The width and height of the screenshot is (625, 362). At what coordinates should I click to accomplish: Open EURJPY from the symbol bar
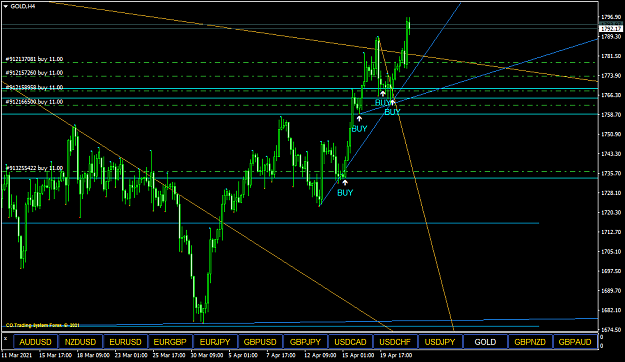215,342
